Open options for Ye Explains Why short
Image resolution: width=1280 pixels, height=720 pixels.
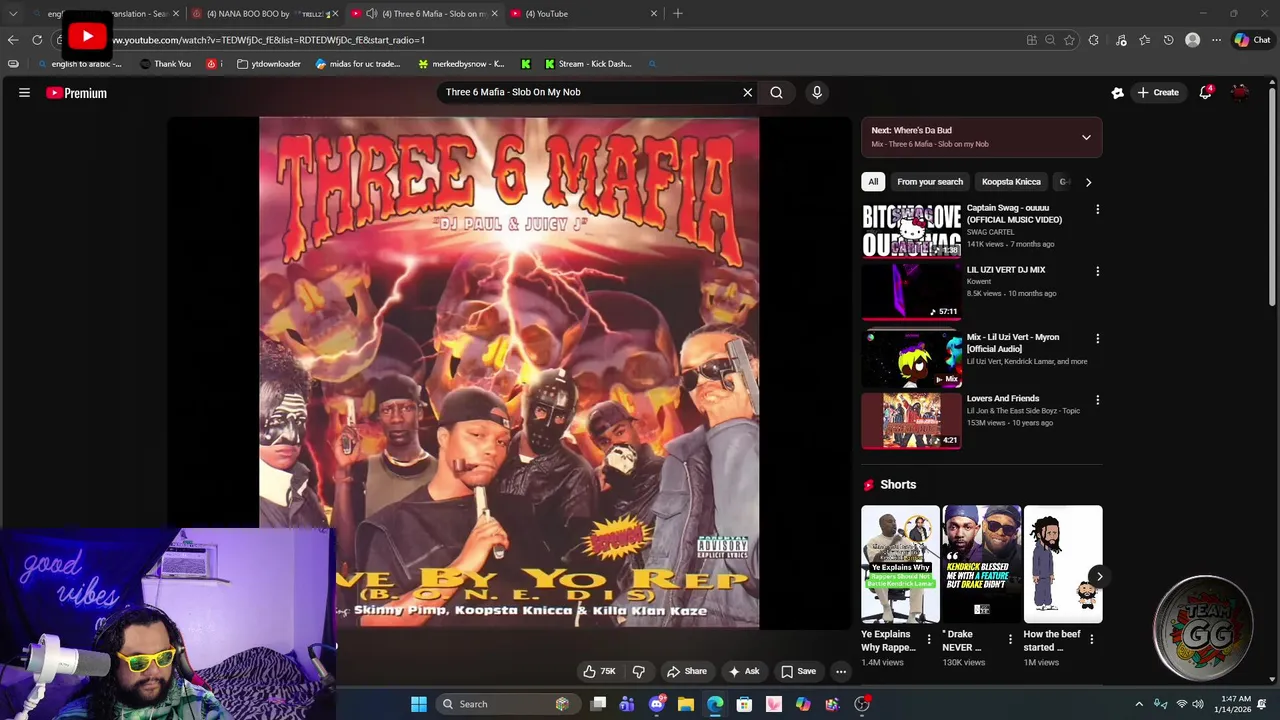[x=928, y=639]
